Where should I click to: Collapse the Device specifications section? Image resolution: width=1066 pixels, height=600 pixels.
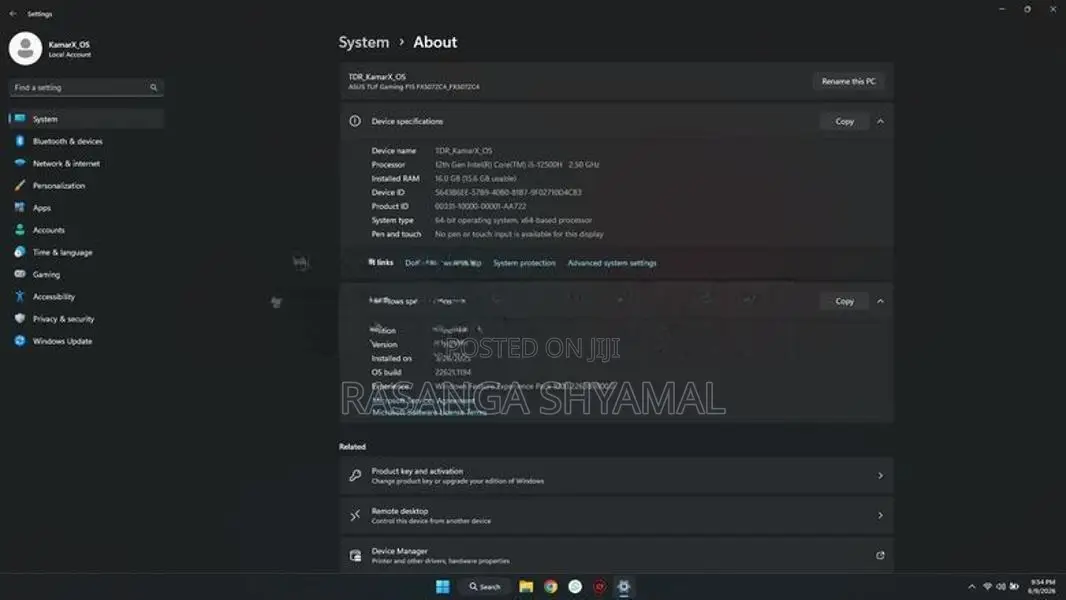tap(880, 121)
